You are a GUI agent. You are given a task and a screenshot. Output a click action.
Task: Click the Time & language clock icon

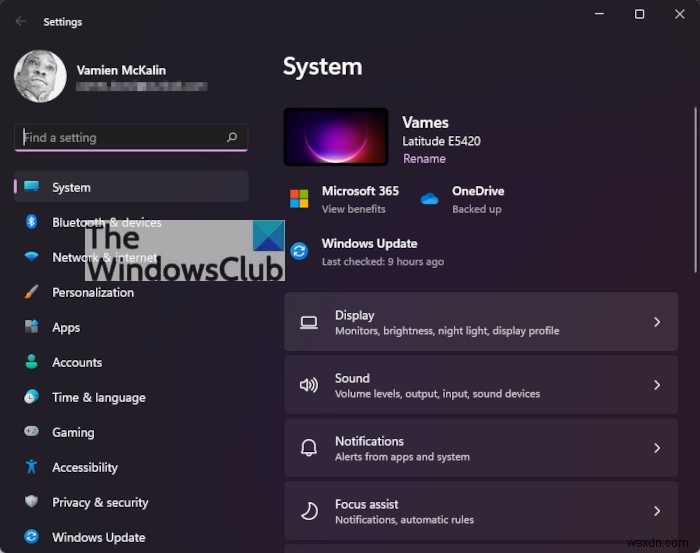(31, 397)
